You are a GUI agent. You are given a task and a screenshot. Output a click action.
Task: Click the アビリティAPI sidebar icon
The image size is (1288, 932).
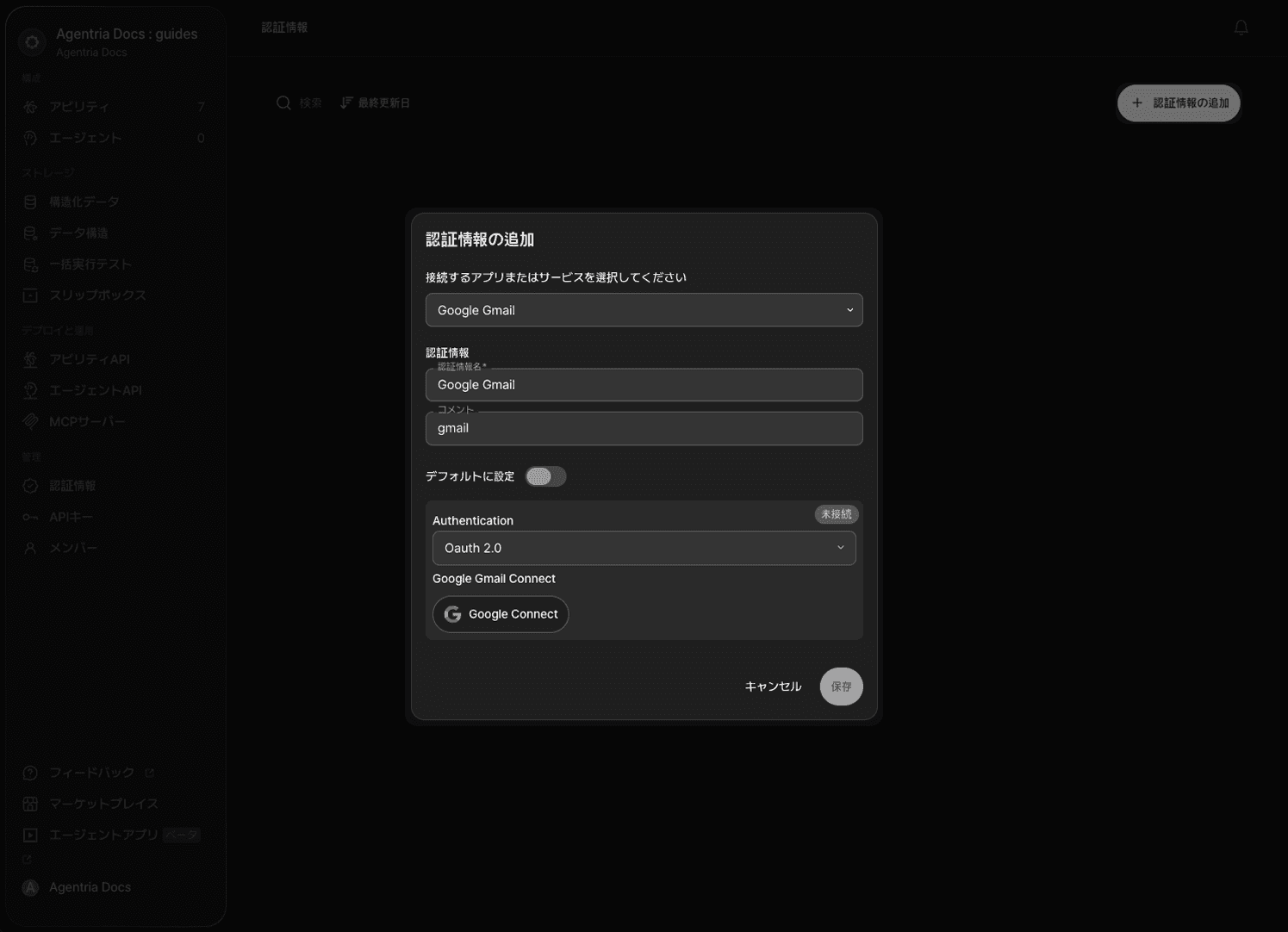click(x=30, y=359)
